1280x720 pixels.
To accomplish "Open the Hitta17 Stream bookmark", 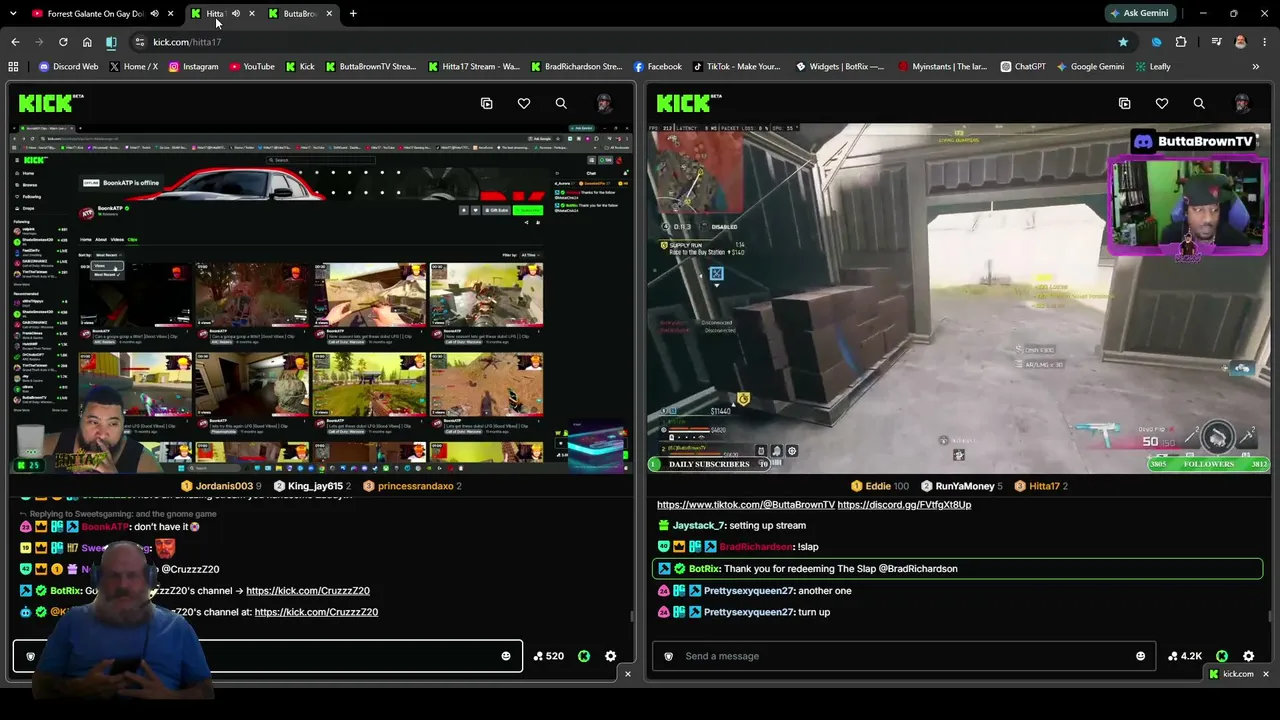I will [474, 67].
